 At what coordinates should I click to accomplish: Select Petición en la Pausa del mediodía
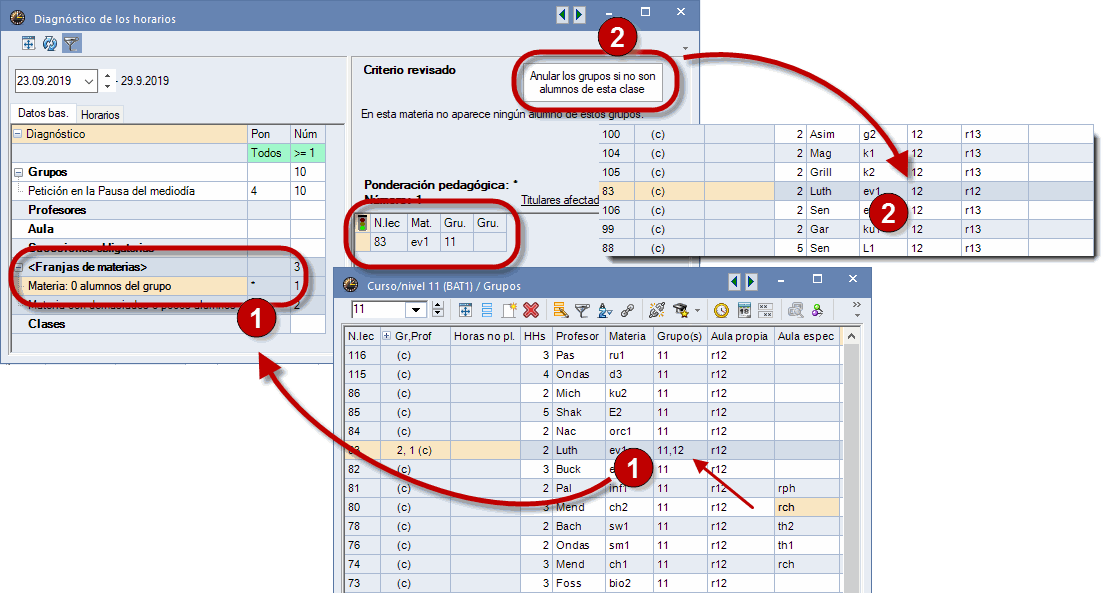pos(111,191)
